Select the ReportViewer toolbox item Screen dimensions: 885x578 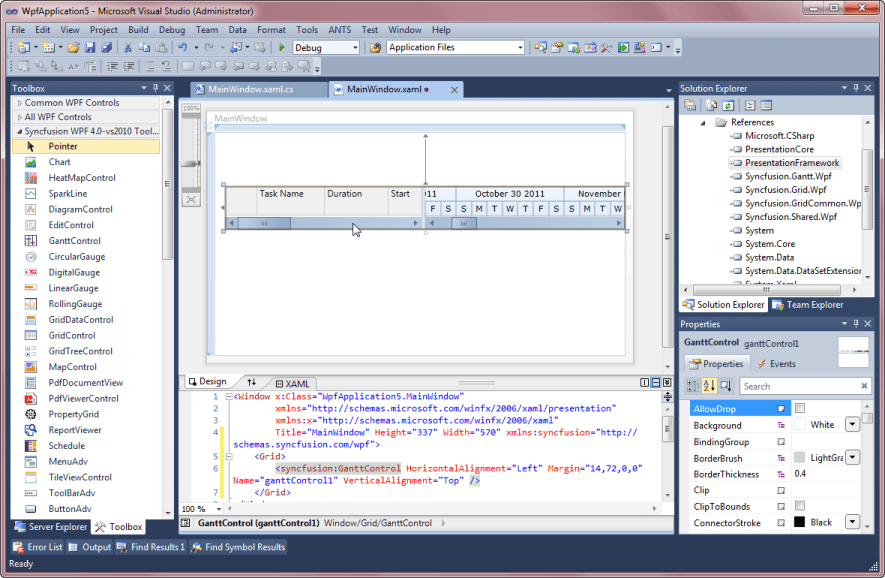[75, 430]
